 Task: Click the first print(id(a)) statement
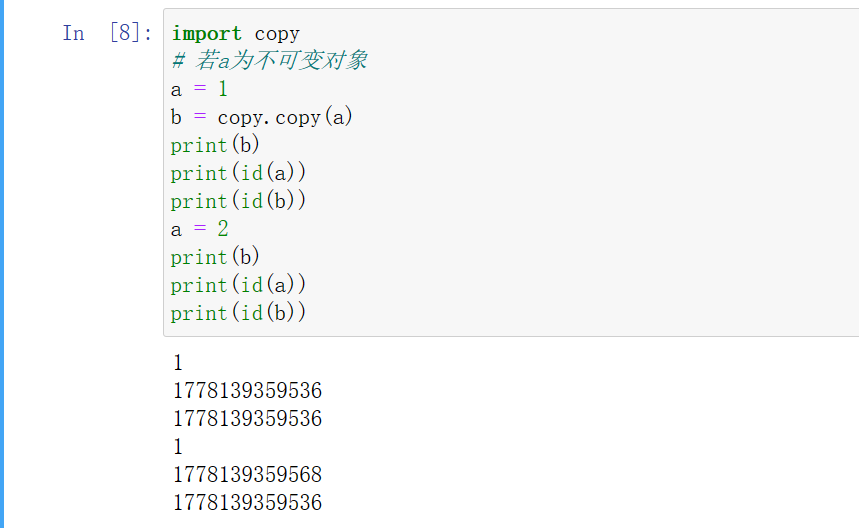[238, 173]
